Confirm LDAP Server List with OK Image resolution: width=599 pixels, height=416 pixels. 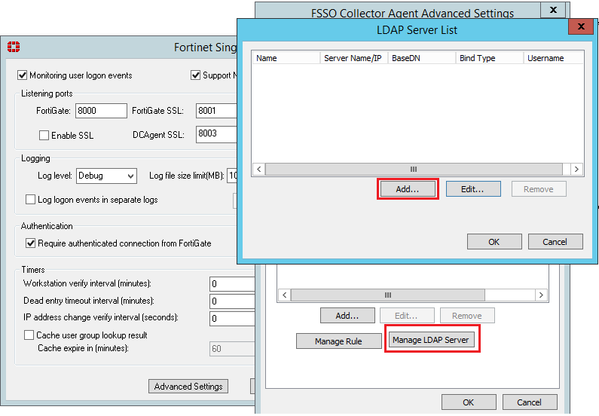tap(494, 242)
